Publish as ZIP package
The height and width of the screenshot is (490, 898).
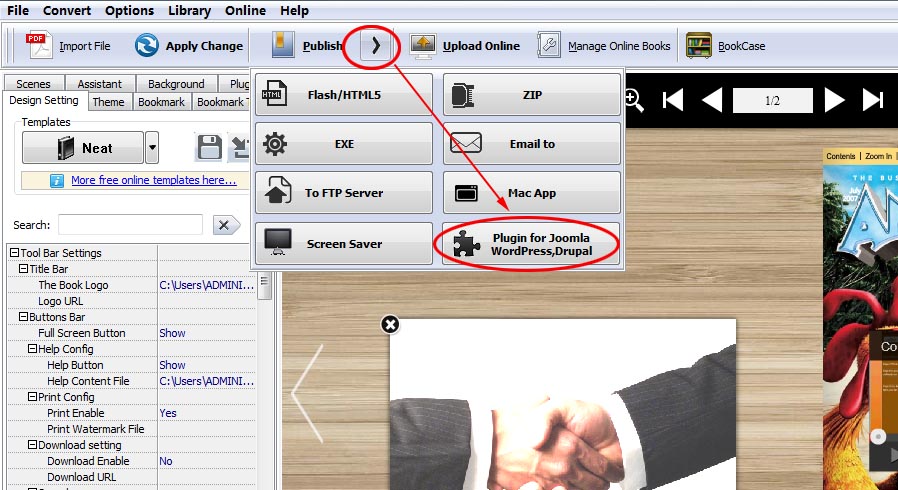pos(531,95)
